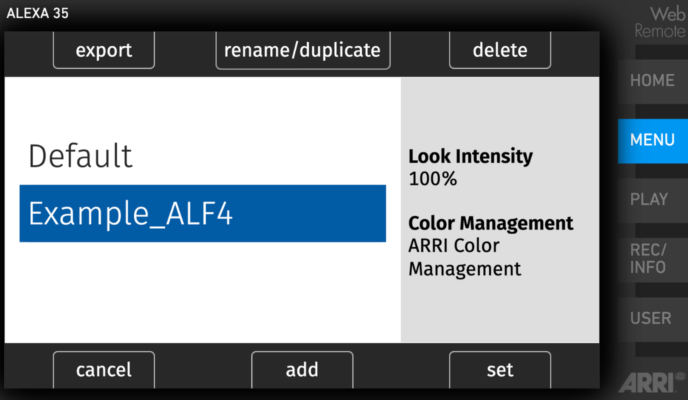Viewport: 688px width, 400px height.
Task: Click empty list area below Example_ALF4
Action: (203, 292)
